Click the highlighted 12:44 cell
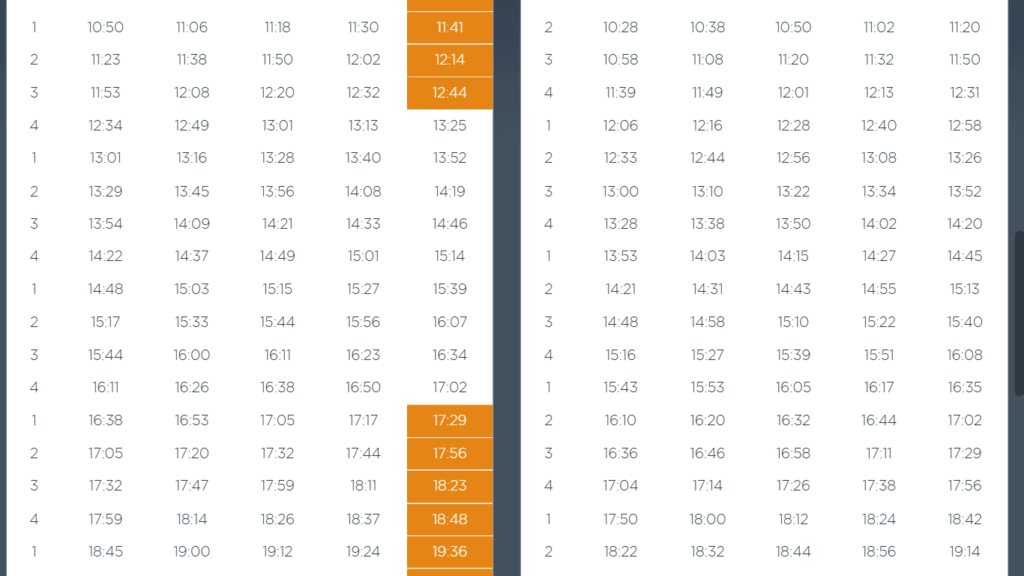This screenshot has height=576, width=1024. (450, 93)
